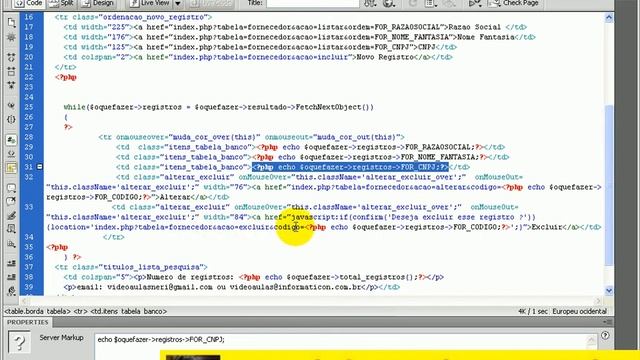Click line number 38 in the gutter

click(29, 277)
